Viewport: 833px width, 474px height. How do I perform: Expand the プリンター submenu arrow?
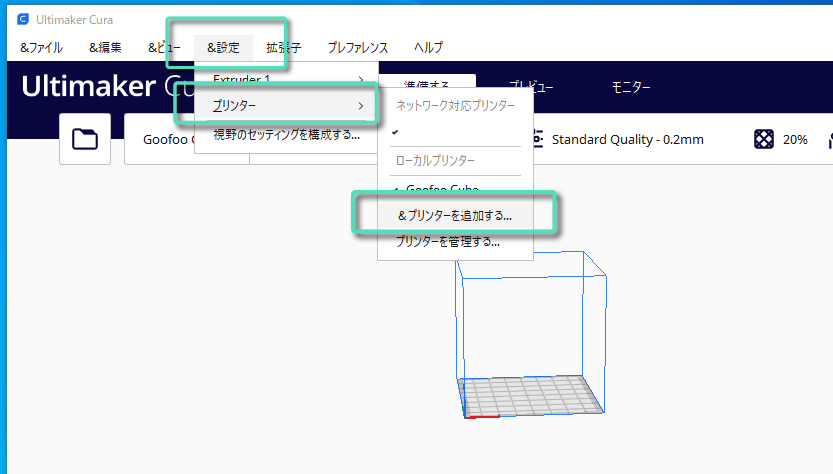click(361, 106)
